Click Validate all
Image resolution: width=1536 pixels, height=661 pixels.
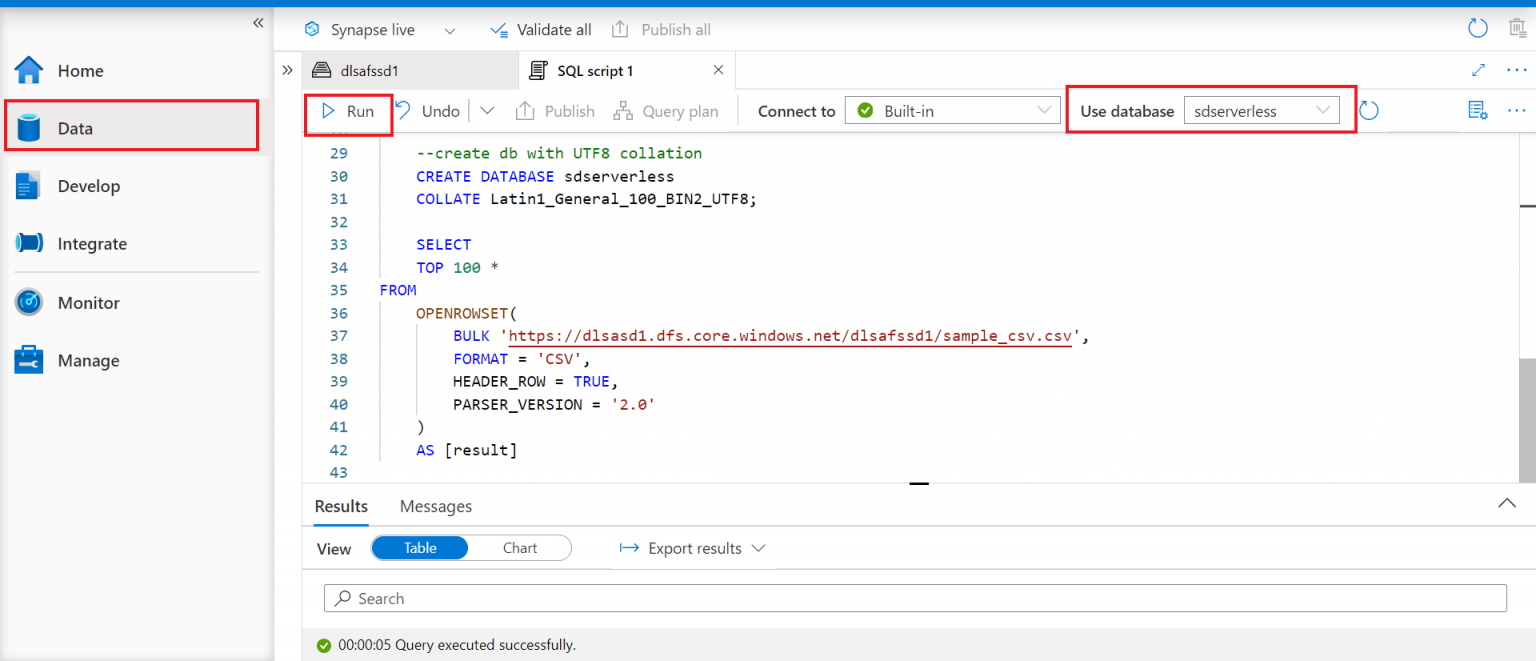click(x=541, y=29)
